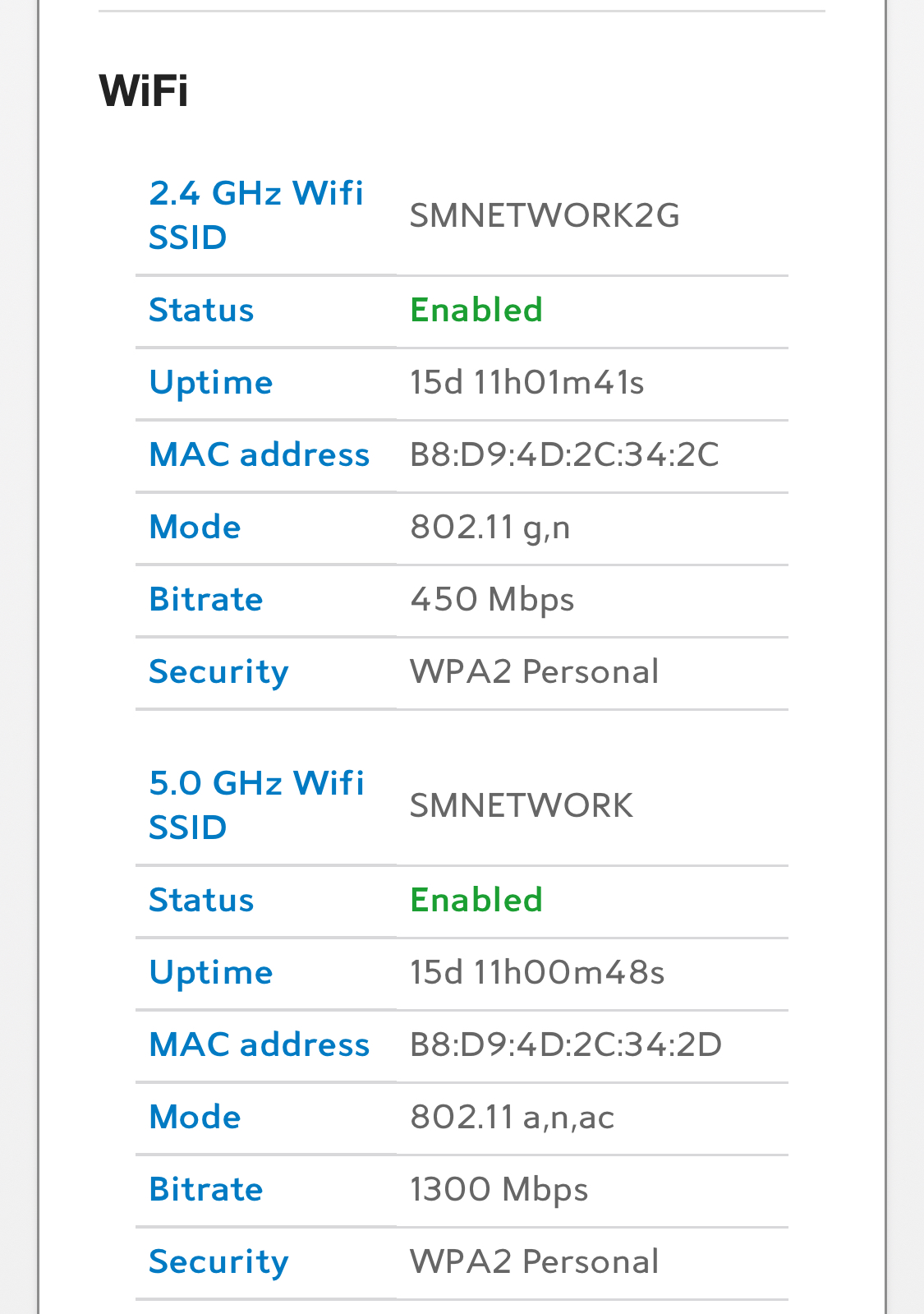Click the Uptime label in the 2.4 GHz section
Image resolution: width=924 pixels, height=1314 pixels.
pos(211,382)
